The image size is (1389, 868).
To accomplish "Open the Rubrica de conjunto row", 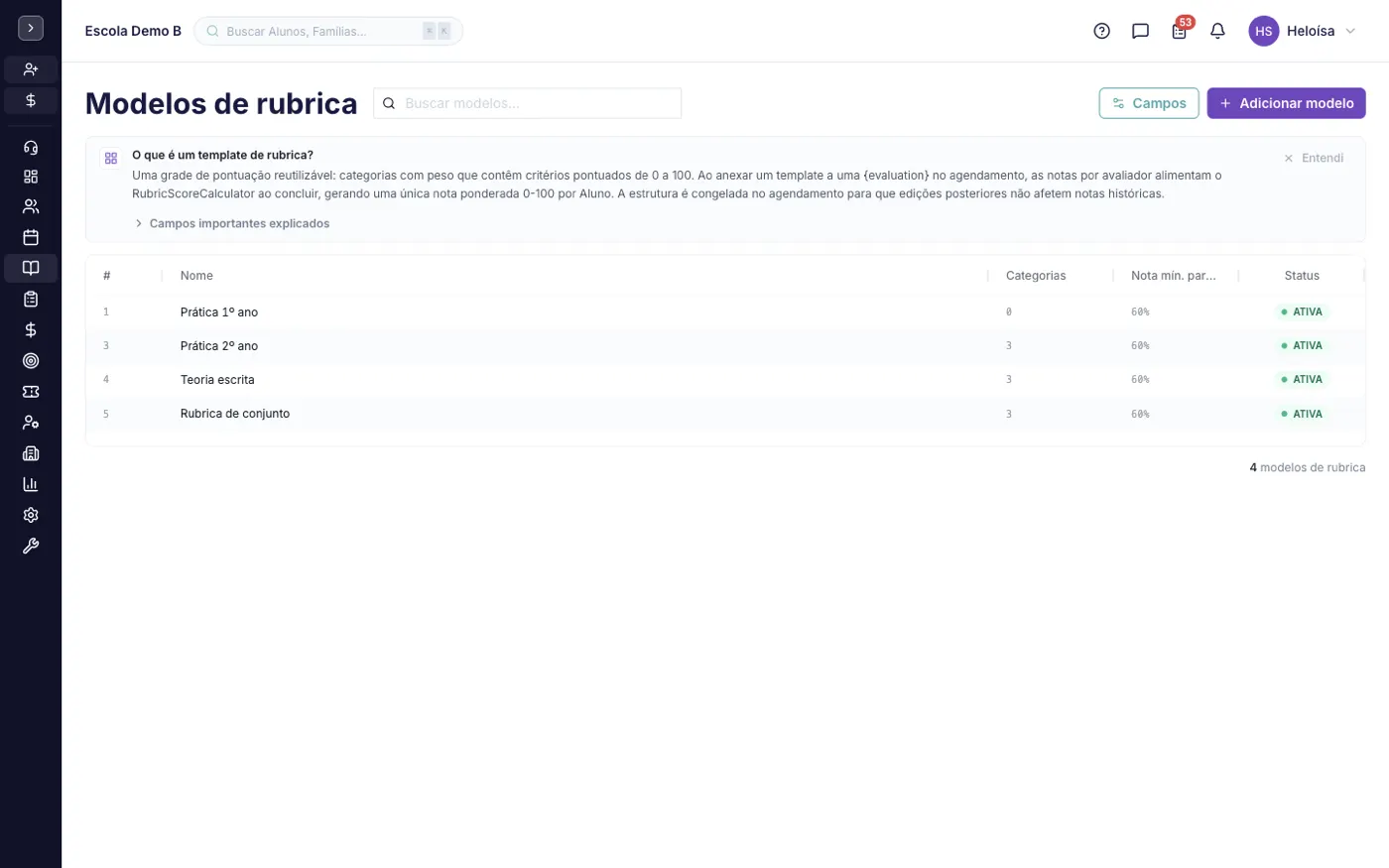I will coord(725,414).
